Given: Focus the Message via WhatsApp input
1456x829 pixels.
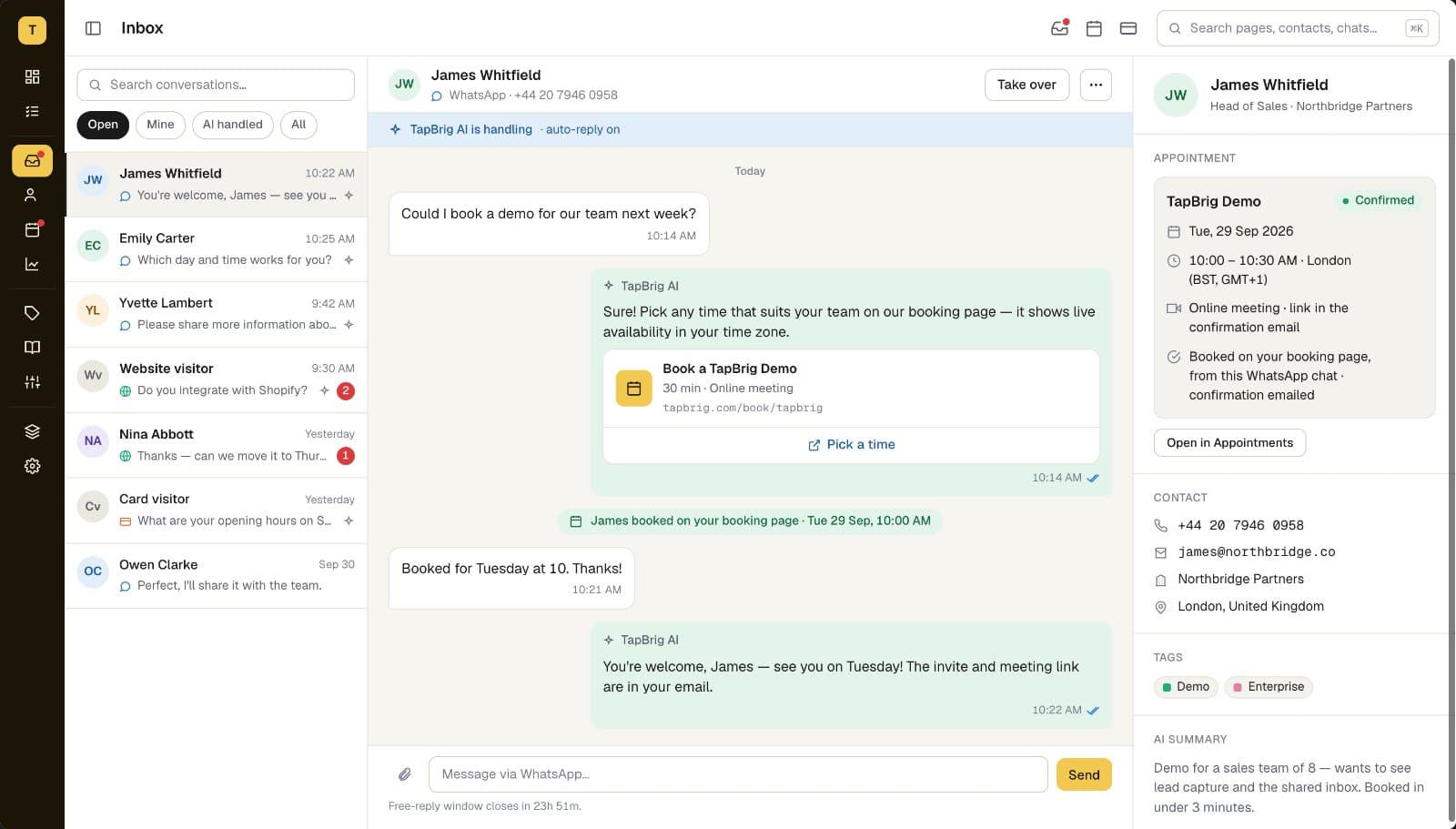Looking at the screenshot, I should coord(738,774).
